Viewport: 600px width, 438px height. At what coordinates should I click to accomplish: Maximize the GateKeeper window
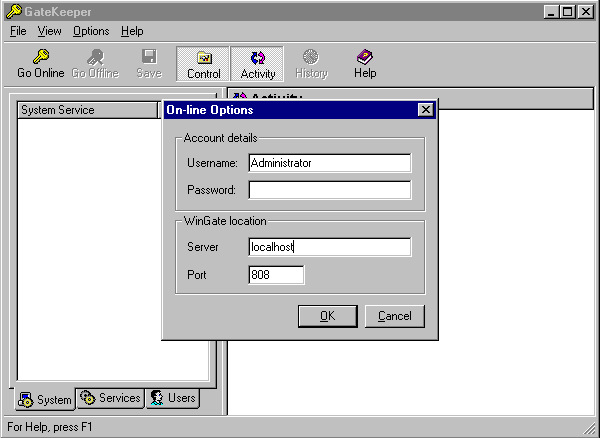(567, 12)
